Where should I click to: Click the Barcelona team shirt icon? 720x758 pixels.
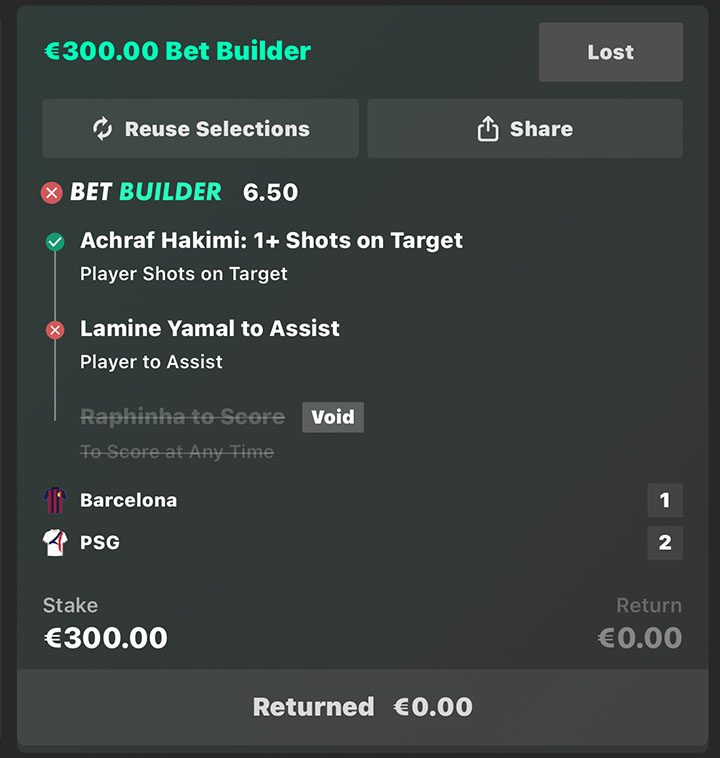click(x=54, y=500)
